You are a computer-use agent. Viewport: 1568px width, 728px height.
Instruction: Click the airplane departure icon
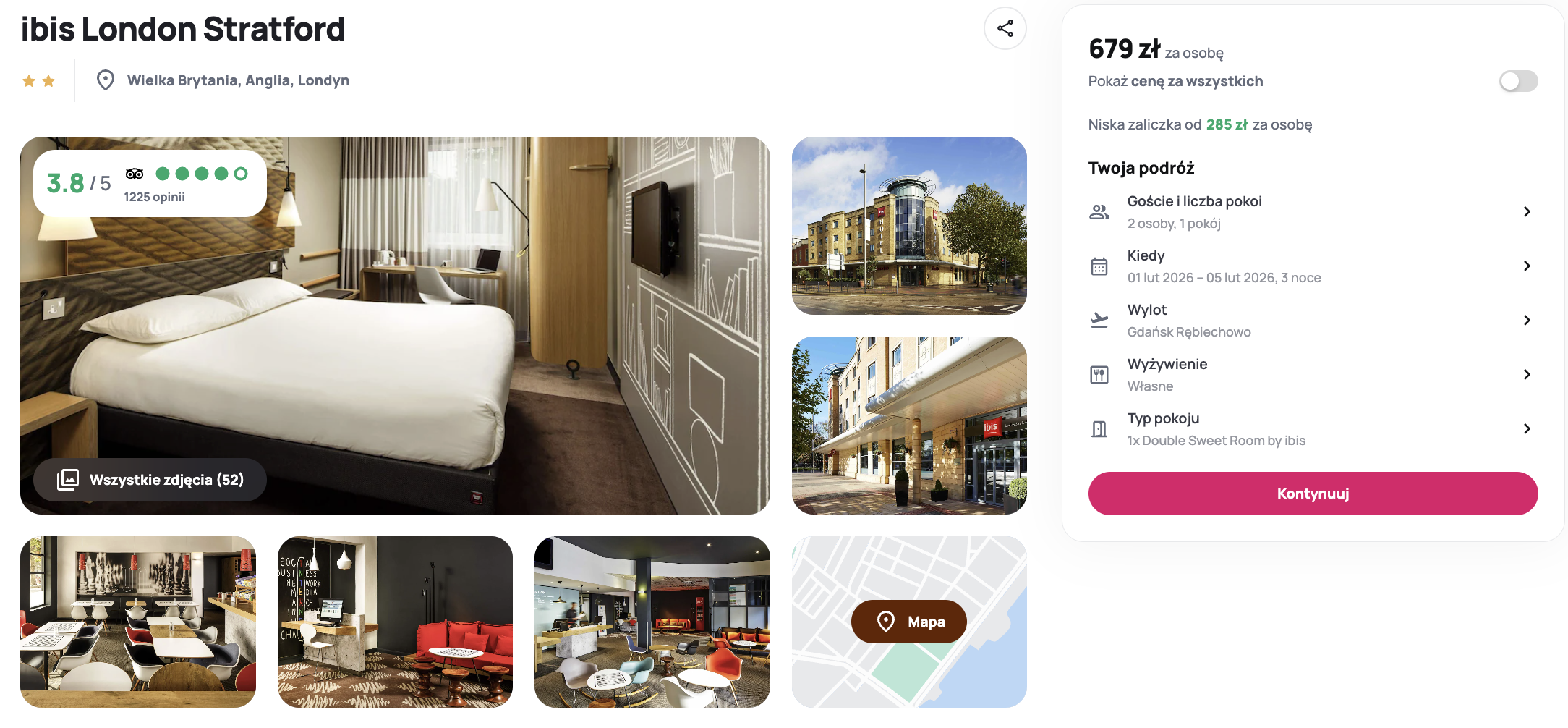coord(1099,320)
